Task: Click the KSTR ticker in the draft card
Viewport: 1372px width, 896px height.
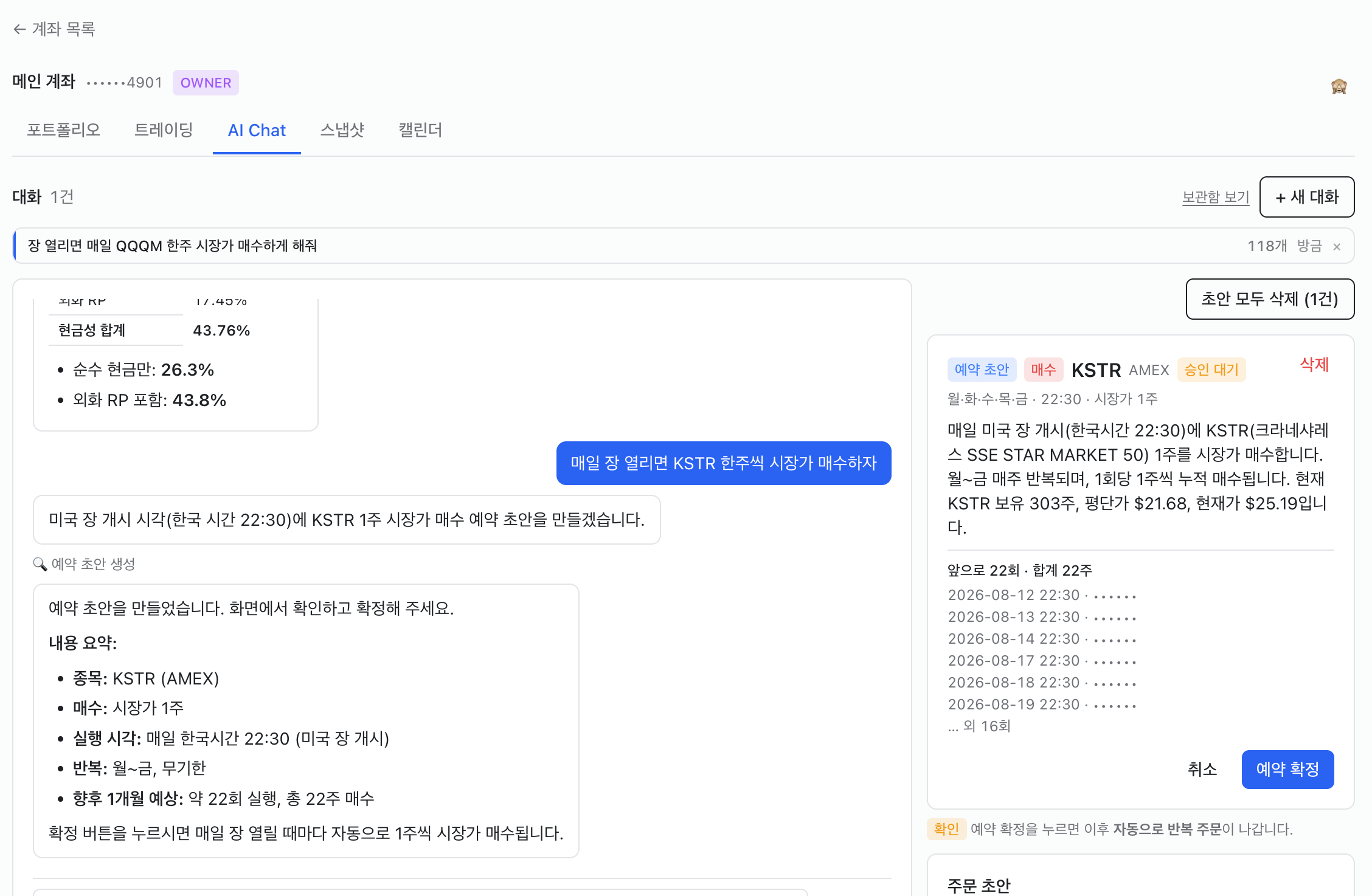Action: point(1096,370)
